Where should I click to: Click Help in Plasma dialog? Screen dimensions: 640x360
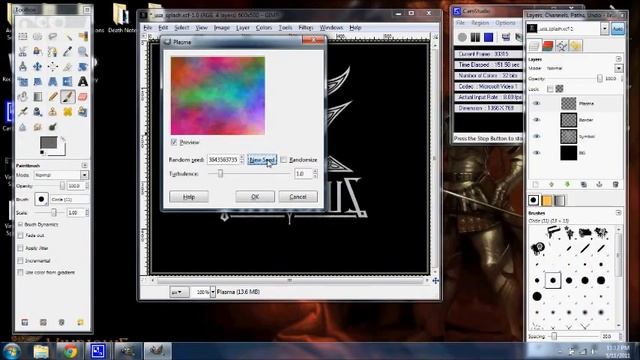189,197
